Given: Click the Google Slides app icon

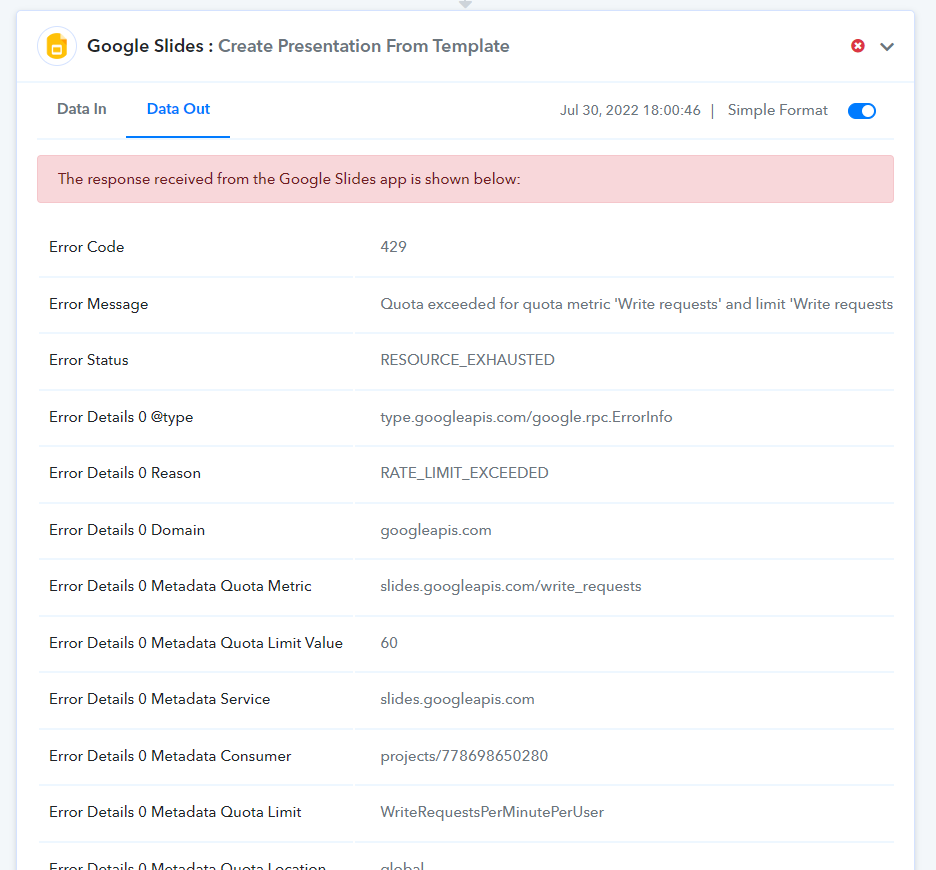Looking at the screenshot, I should (x=57, y=46).
